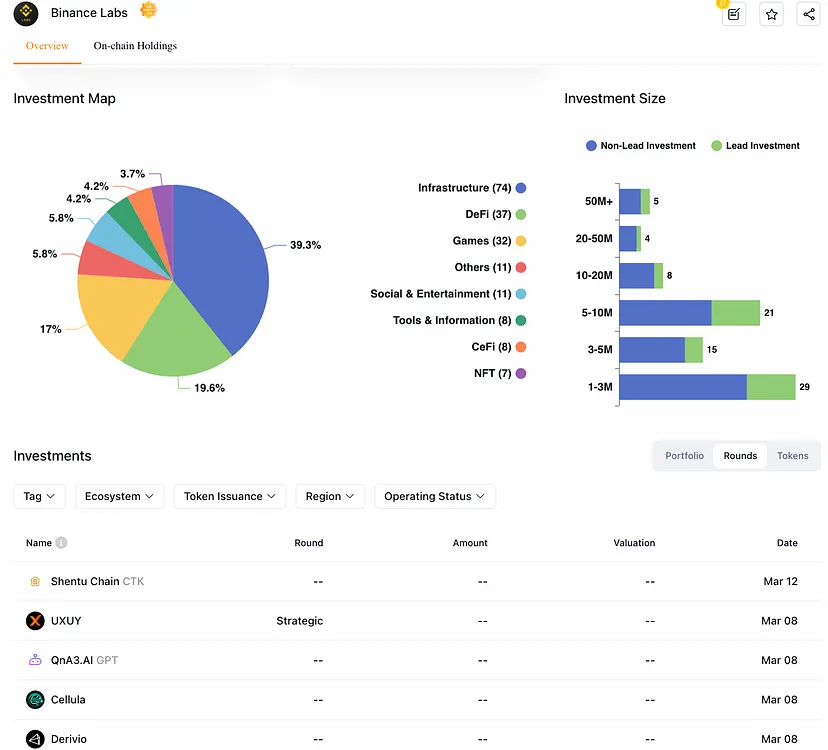Open the Operating Status dropdown
Image resolution: width=828 pixels, height=750 pixels.
(434, 496)
